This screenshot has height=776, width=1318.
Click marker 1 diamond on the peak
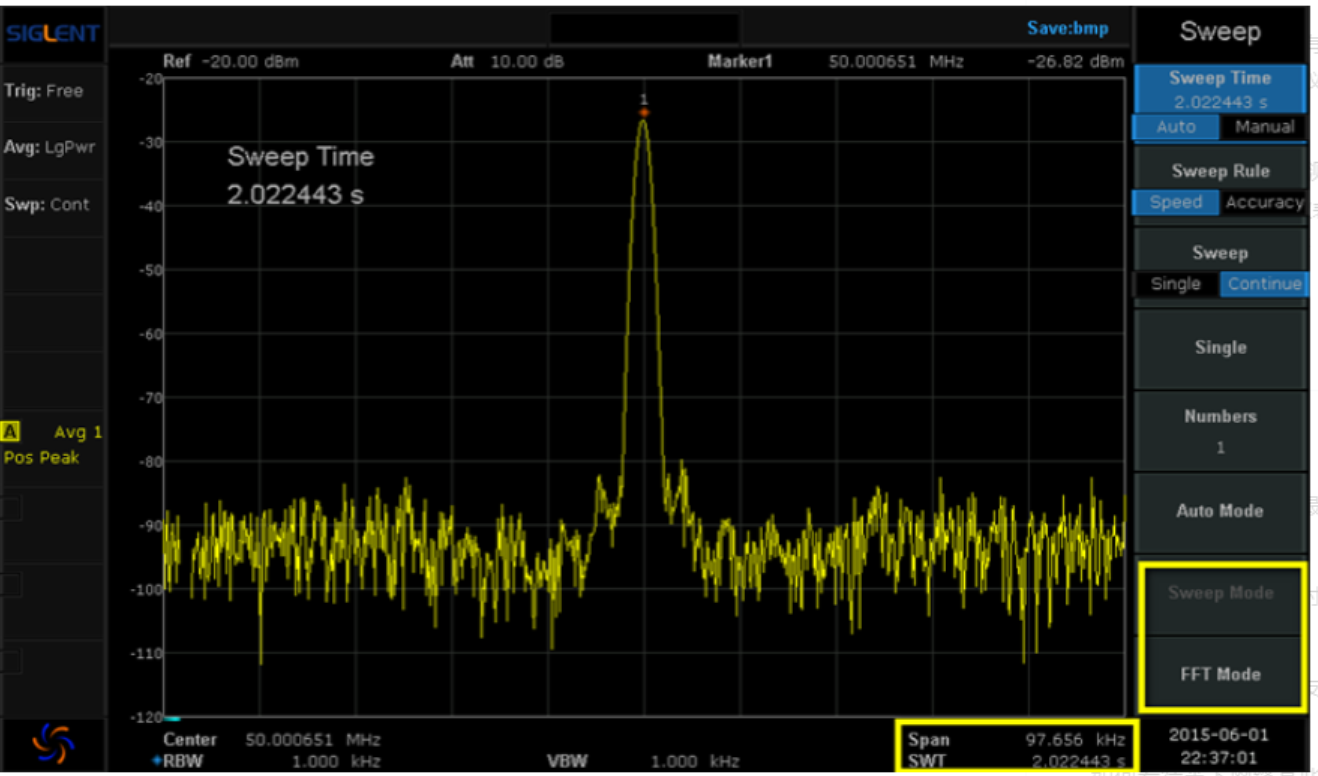click(x=644, y=112)
